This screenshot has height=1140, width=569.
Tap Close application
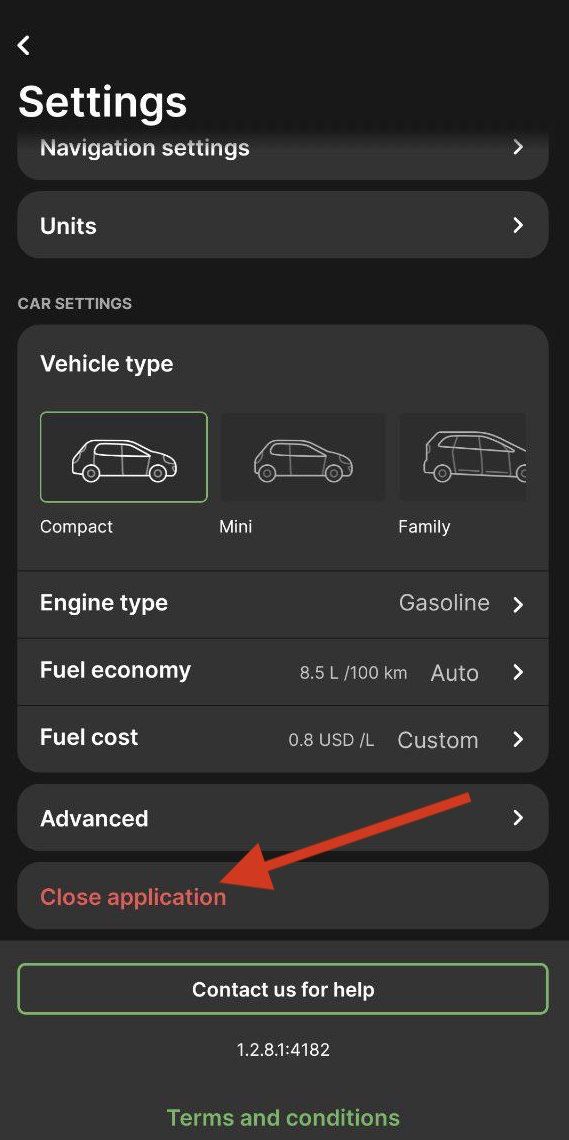[x=133, y=897]
